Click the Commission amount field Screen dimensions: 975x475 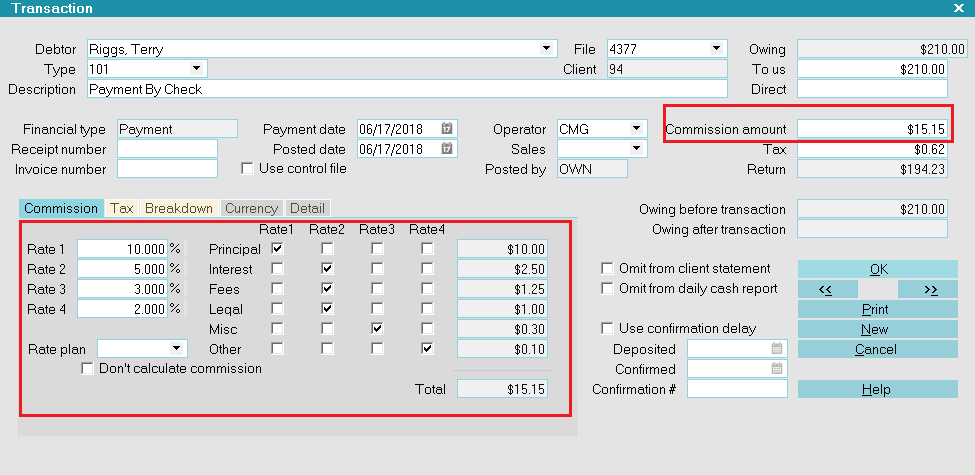(x=872, y=129)
